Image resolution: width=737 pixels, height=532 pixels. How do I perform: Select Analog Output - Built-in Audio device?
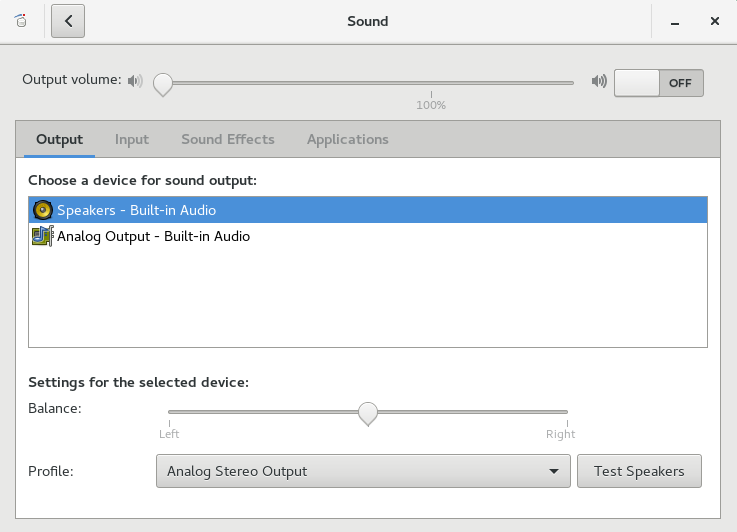tap(153, 237)
